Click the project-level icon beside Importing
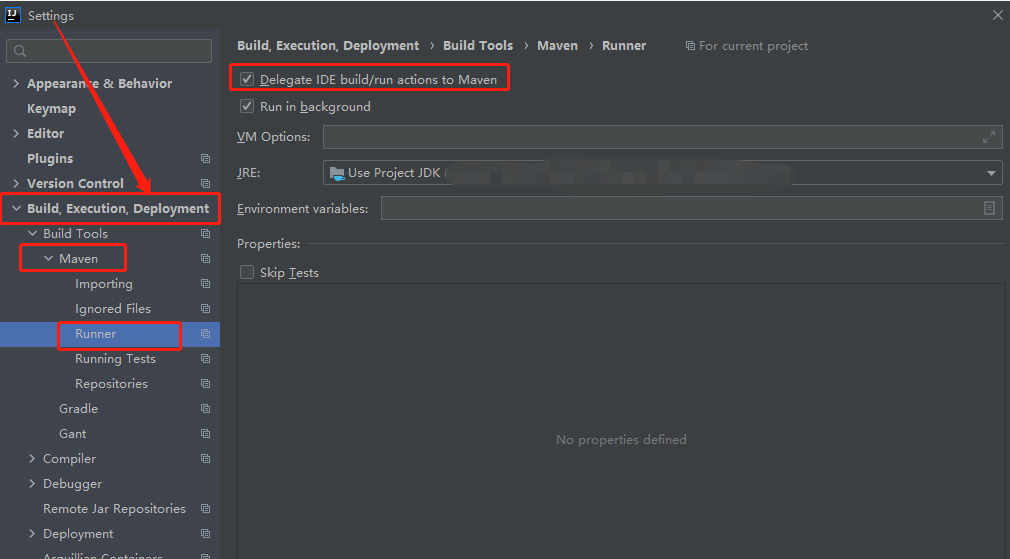Viewport: 1010px width, 559px height. click(205, 284)
